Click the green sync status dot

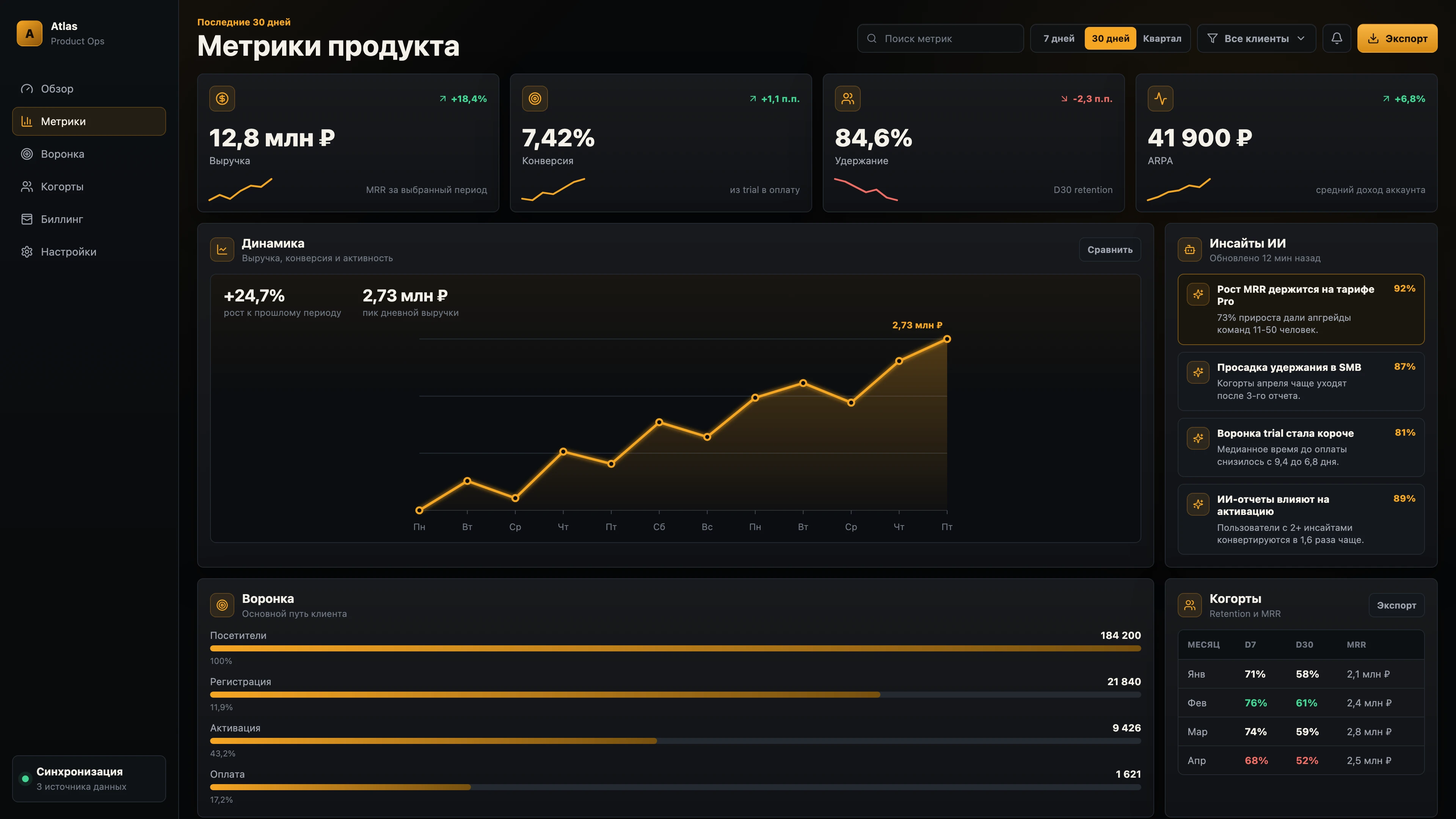pyautogui.click(x=25, y=779)
